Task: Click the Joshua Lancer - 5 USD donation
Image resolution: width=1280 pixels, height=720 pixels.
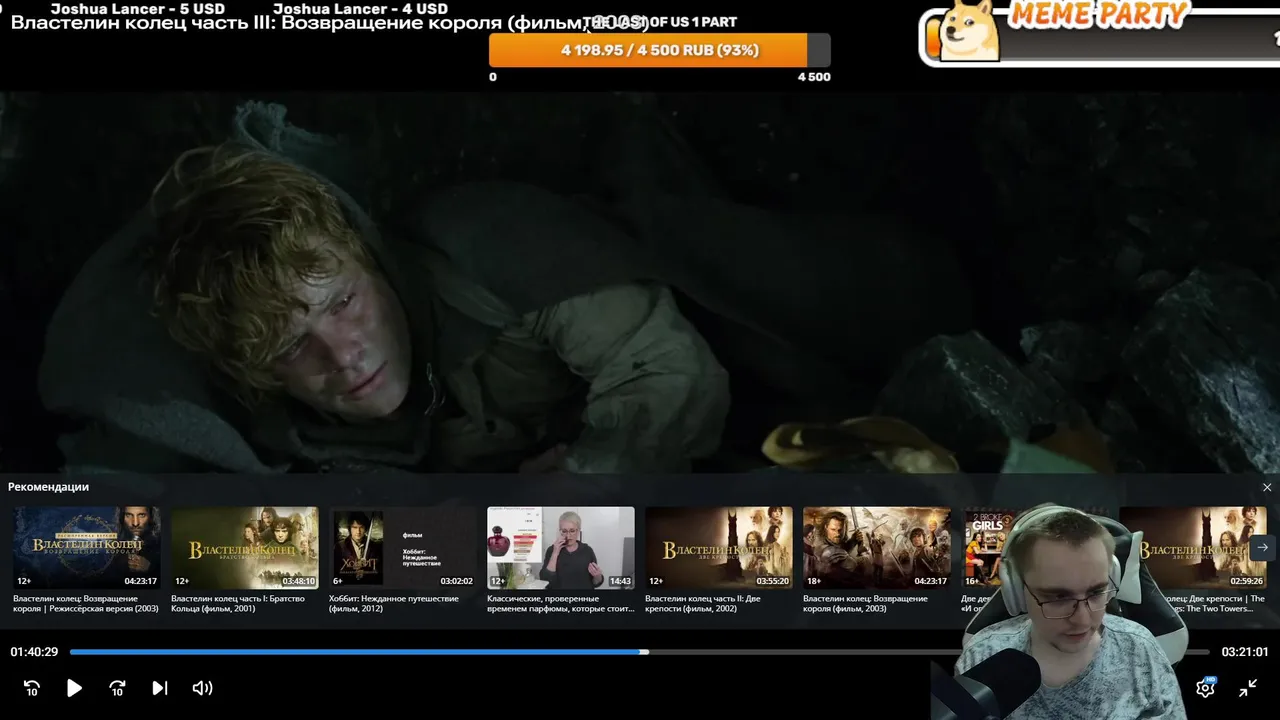Action: [138, 9]
